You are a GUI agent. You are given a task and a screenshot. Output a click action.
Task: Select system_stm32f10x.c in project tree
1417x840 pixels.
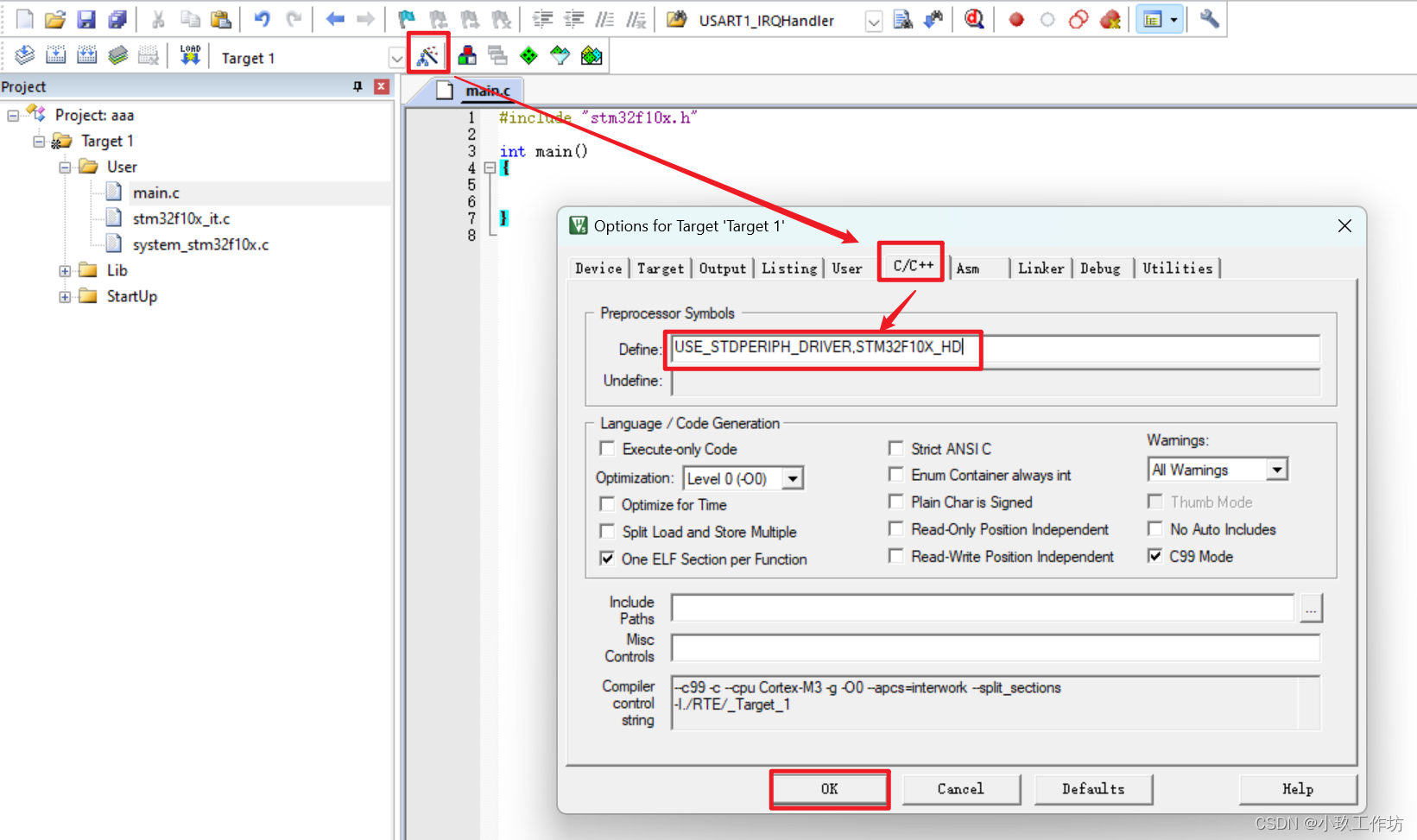point(200,244)
